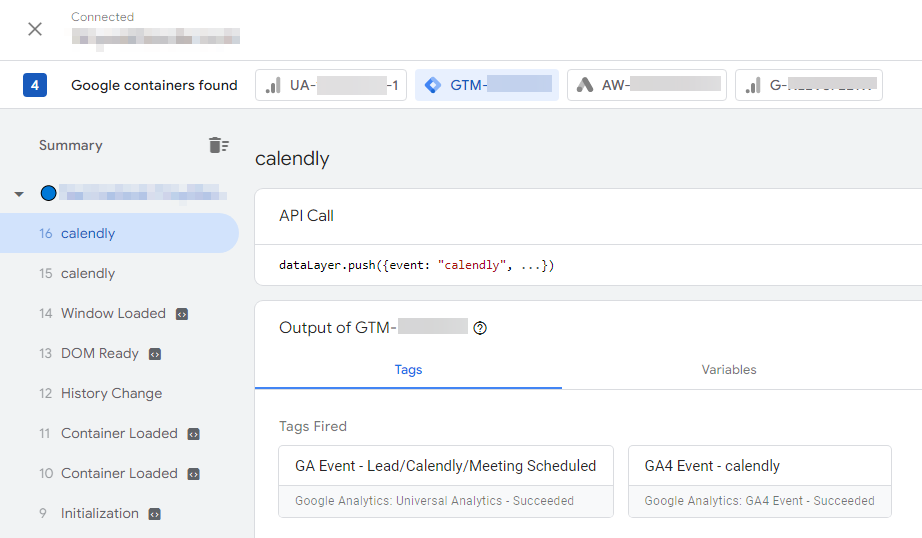
Task: Select event 16 calendly
Action: coord(119,233)
